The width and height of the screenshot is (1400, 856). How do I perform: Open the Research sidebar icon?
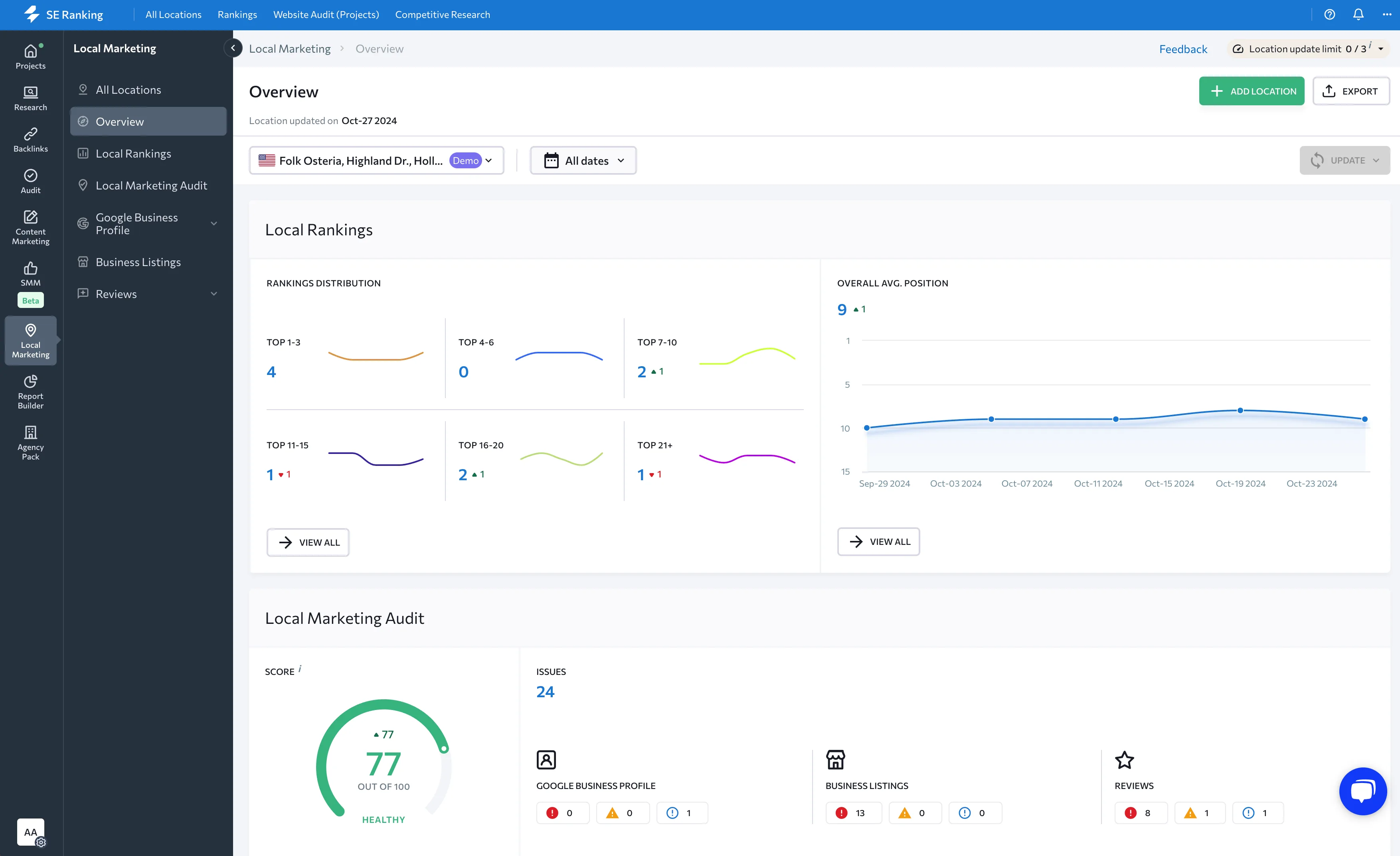[31, 98]
